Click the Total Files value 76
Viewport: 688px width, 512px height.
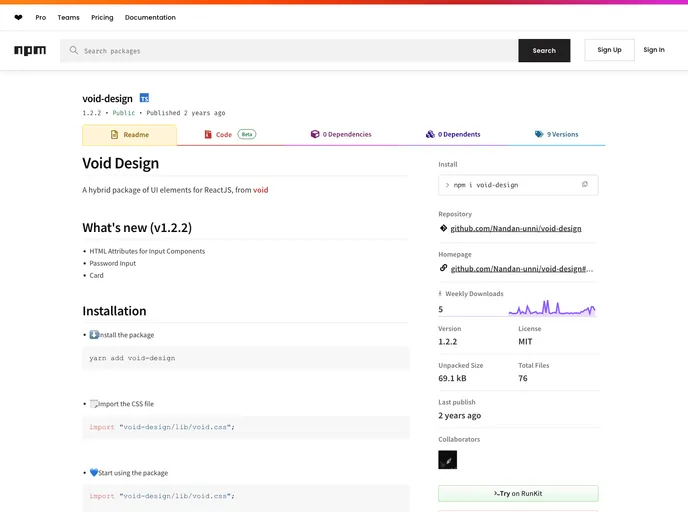coord(523,378)
